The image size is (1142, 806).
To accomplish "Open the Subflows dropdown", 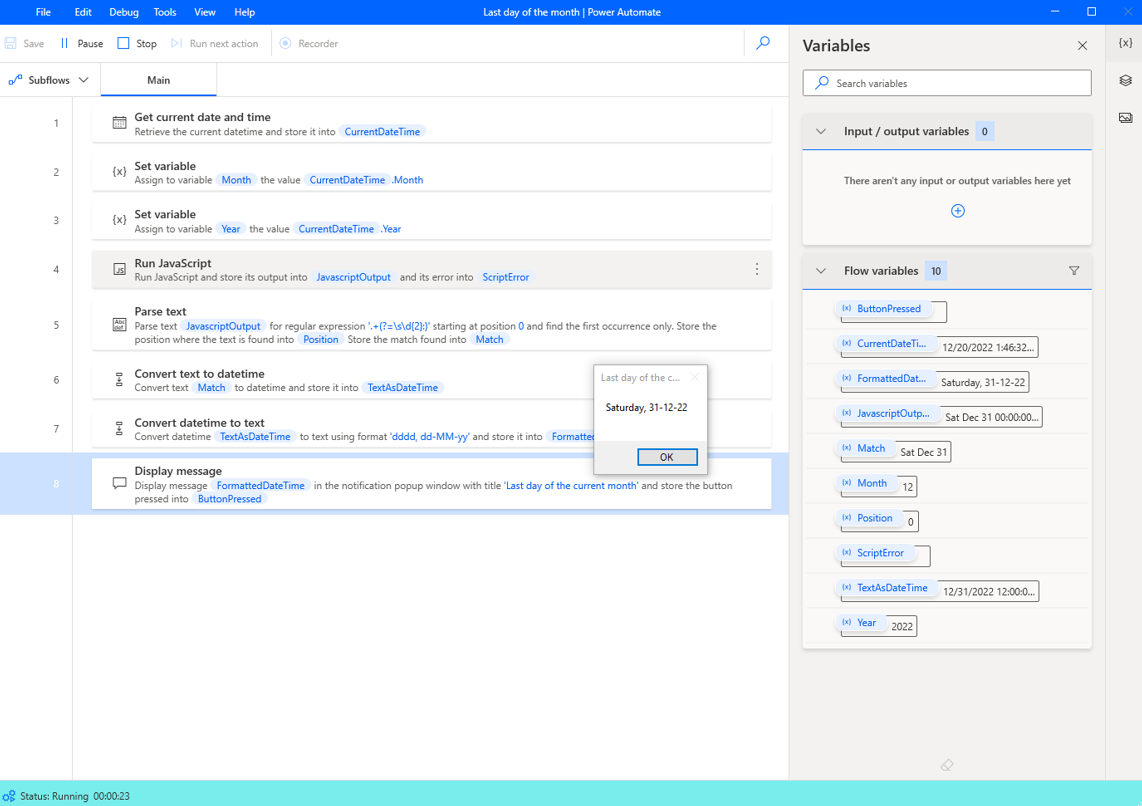I will click(x=50, y=78).
